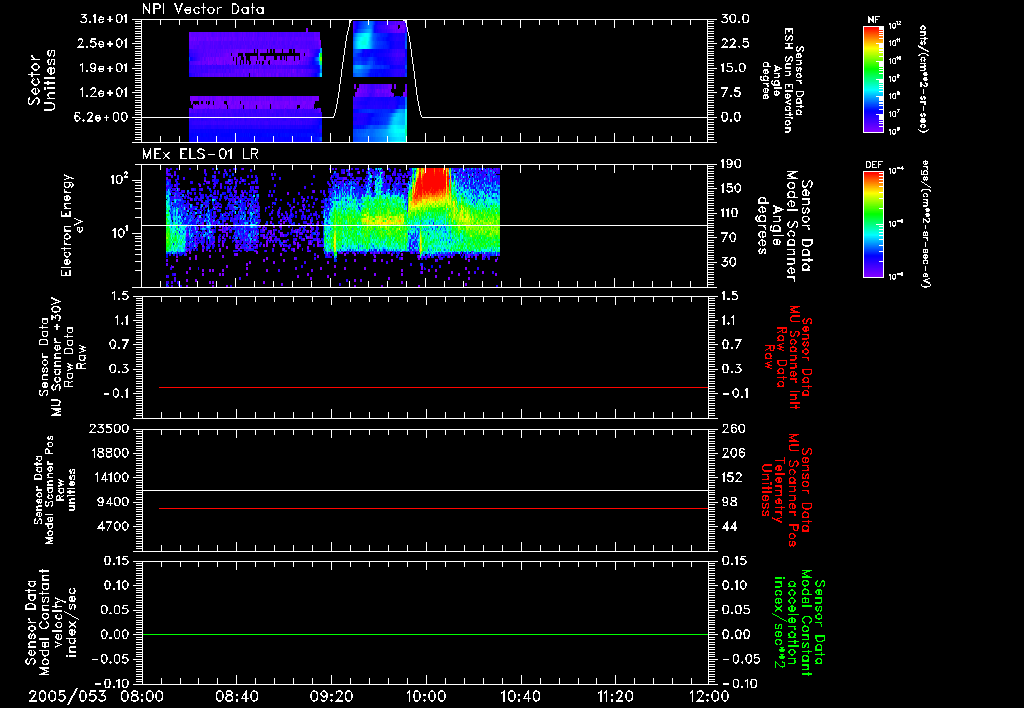Click the 'Model Scanner Pos Raw unitless' axis label

56,490
